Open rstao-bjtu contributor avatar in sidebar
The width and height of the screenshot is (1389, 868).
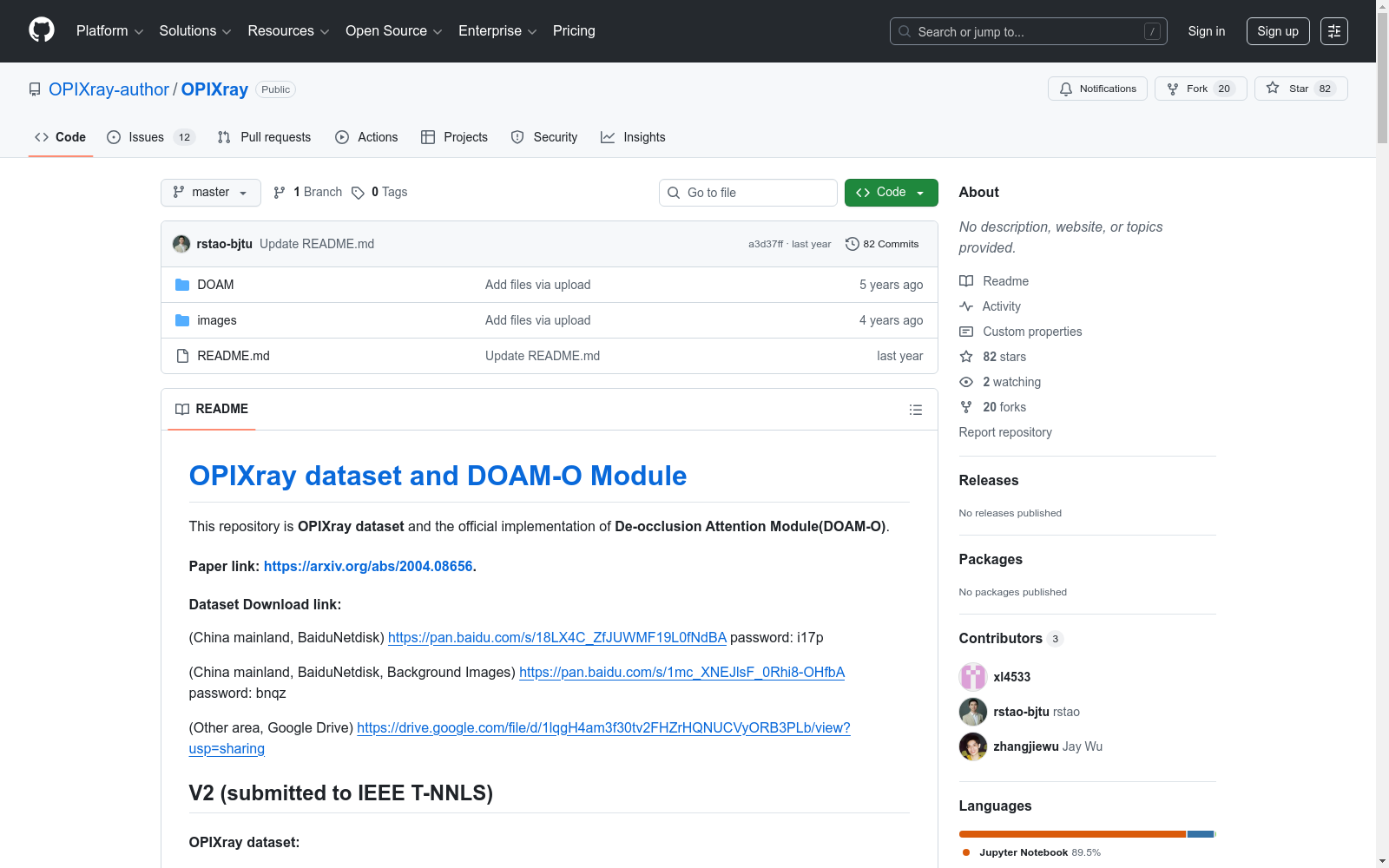coord(973,712)
